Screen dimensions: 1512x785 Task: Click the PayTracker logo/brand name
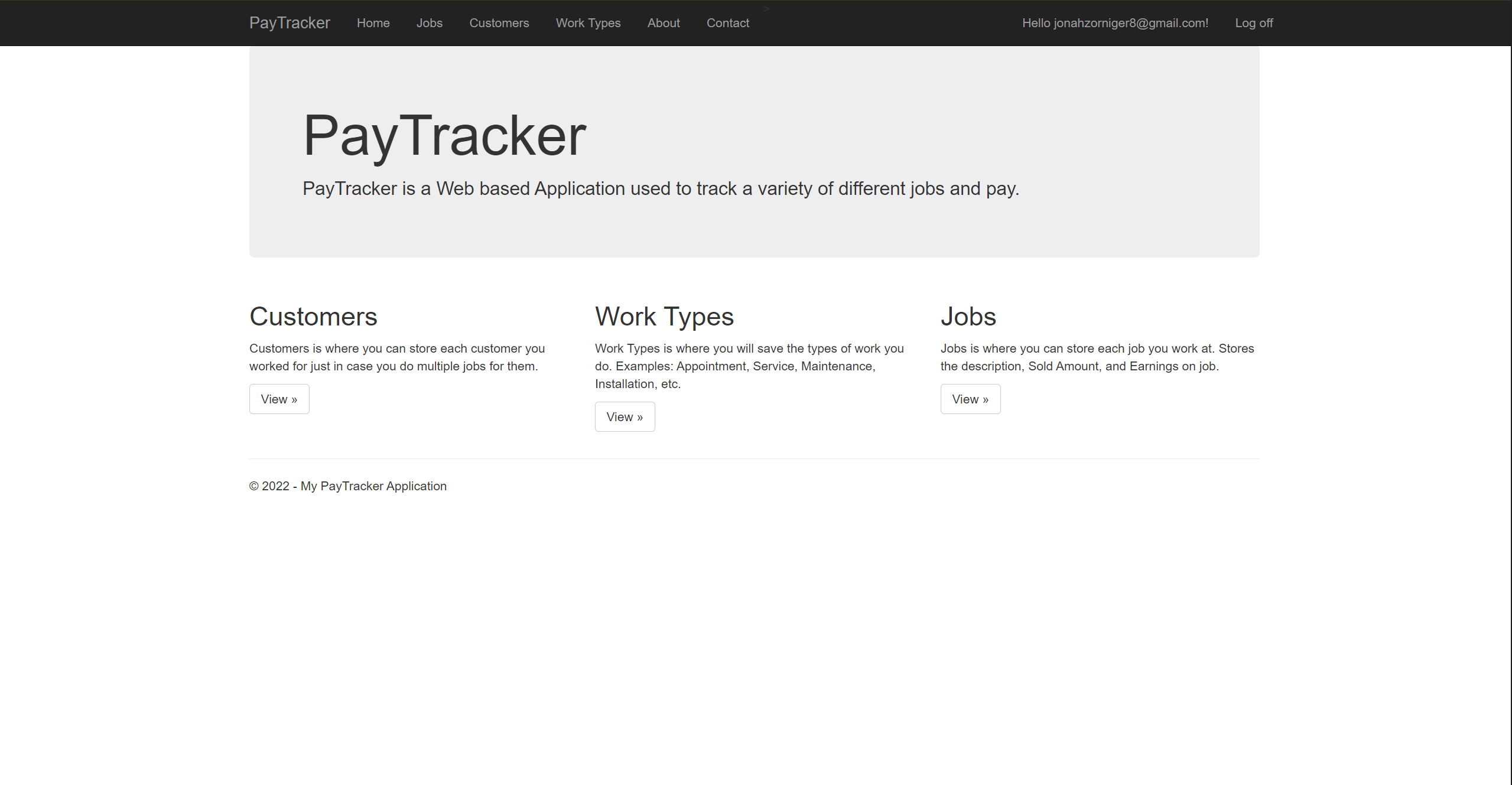pyautogui.click(x=290, y=23)
